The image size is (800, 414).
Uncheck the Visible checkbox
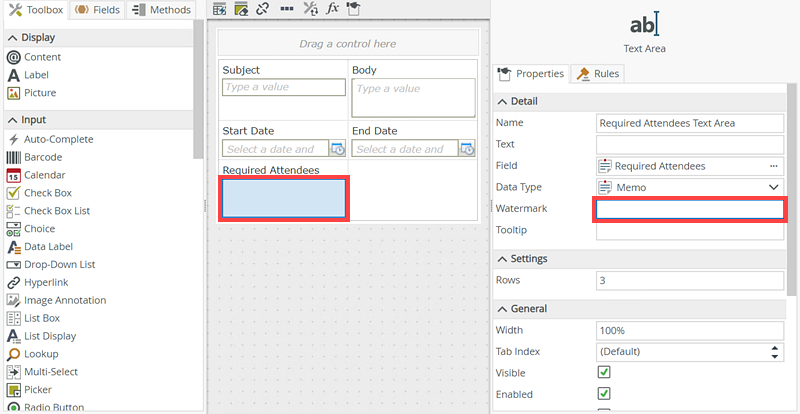(604, 373)
